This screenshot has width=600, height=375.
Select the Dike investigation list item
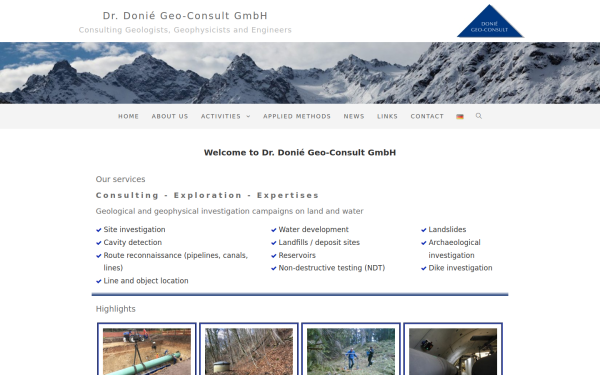[460, 268]
